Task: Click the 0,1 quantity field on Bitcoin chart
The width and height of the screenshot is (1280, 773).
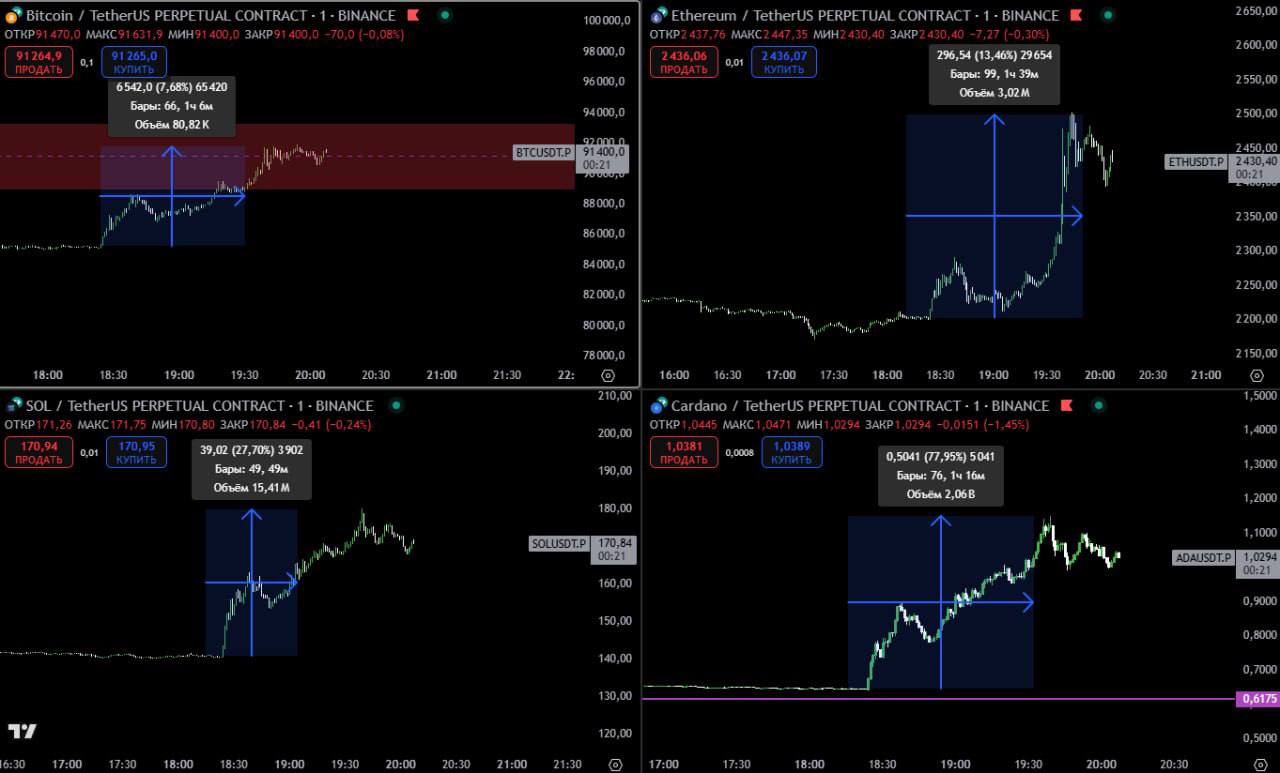Action: (87, 62)
